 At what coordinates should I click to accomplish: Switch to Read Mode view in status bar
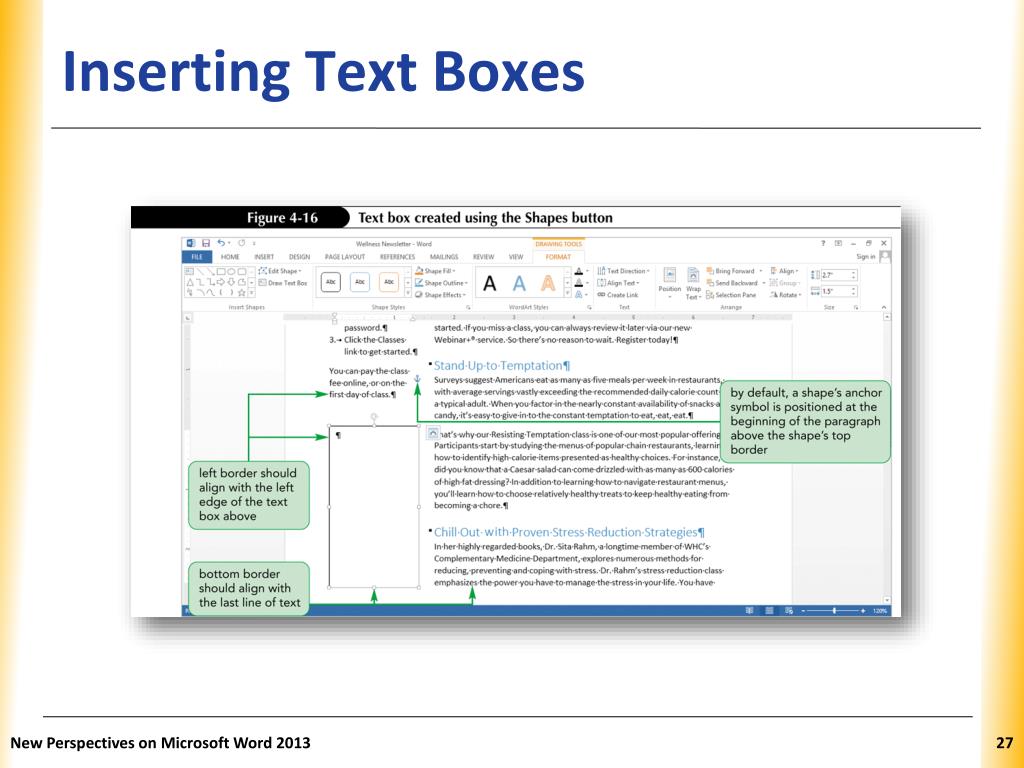click(749, 611)
